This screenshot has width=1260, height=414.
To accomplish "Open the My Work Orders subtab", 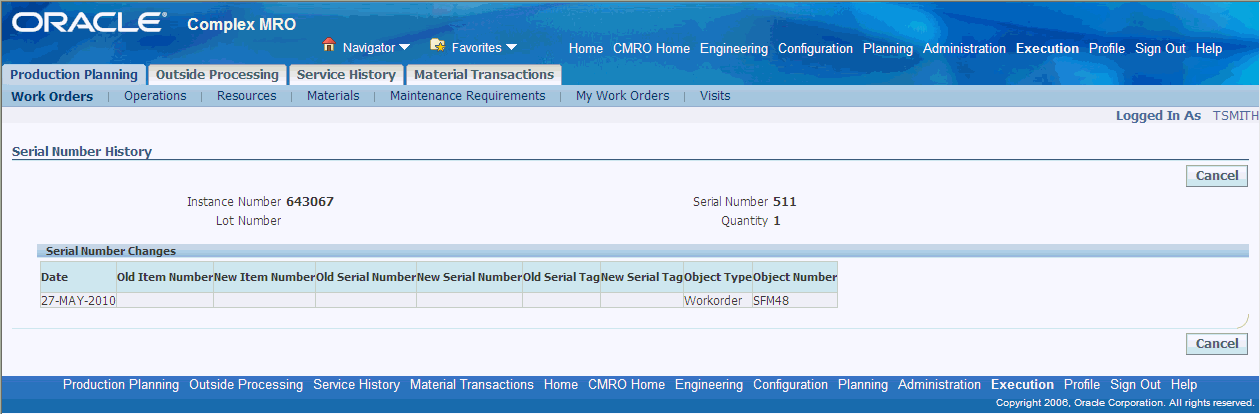I will pos(623,96).
